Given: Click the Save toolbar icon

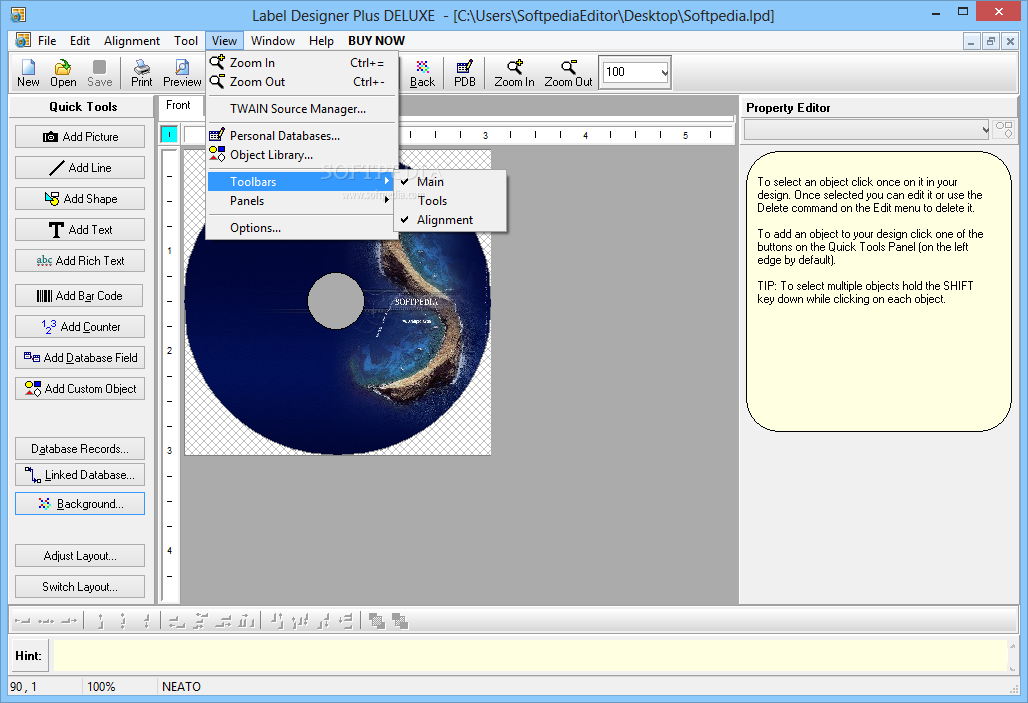Looking at the screenshot, I should pos(100,73).
